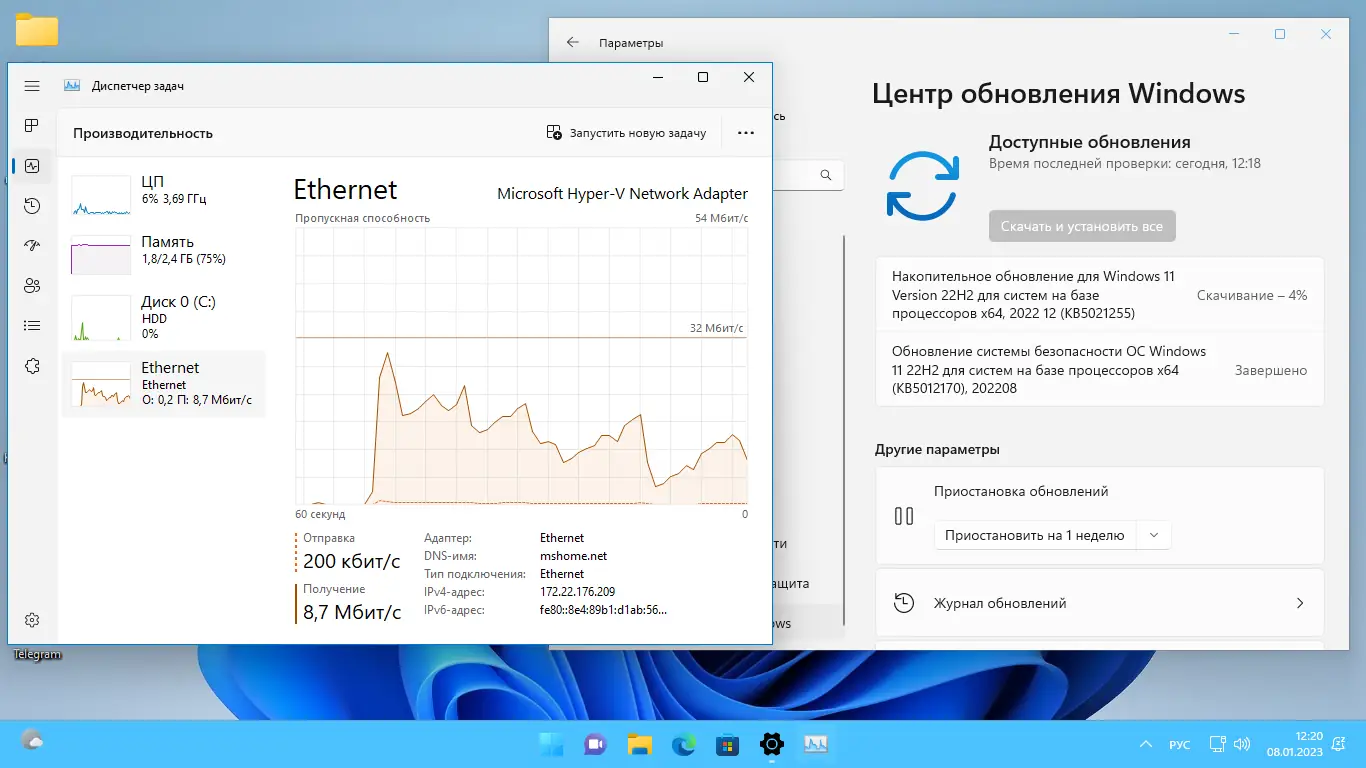Switch to Settings via the taskbar gear icon
The height and width of the screenshot is (768, 1366).
[771, 744]
